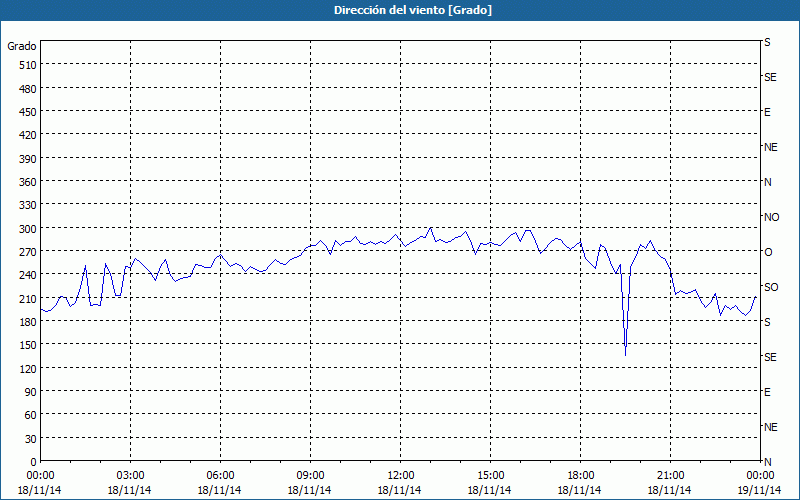Viewport: 800px width, 500px height.
Task: Click the "NO" compass label on right axis
Action: (771, 217)
